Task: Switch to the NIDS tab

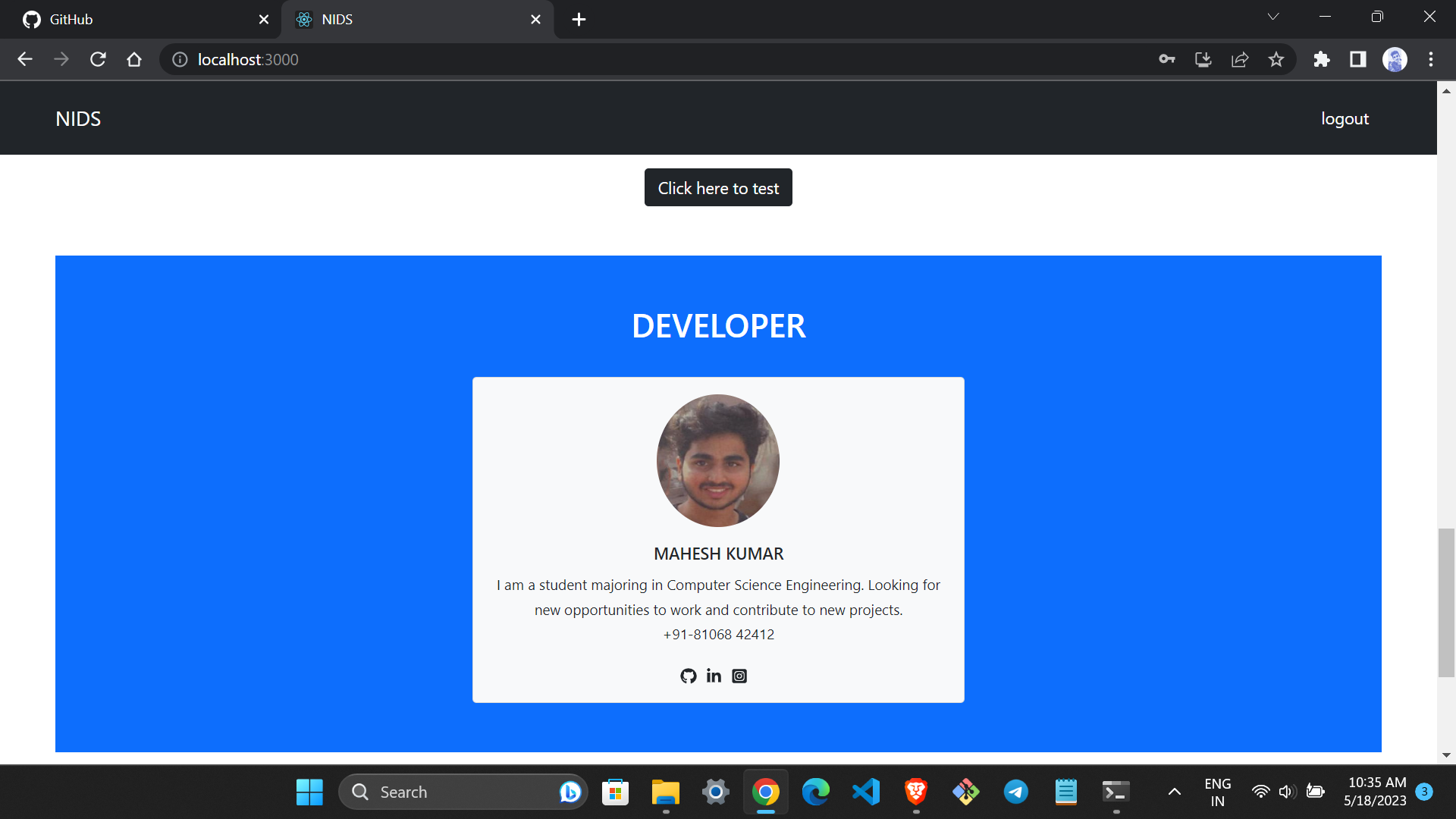Action: (x=417, y=20)
